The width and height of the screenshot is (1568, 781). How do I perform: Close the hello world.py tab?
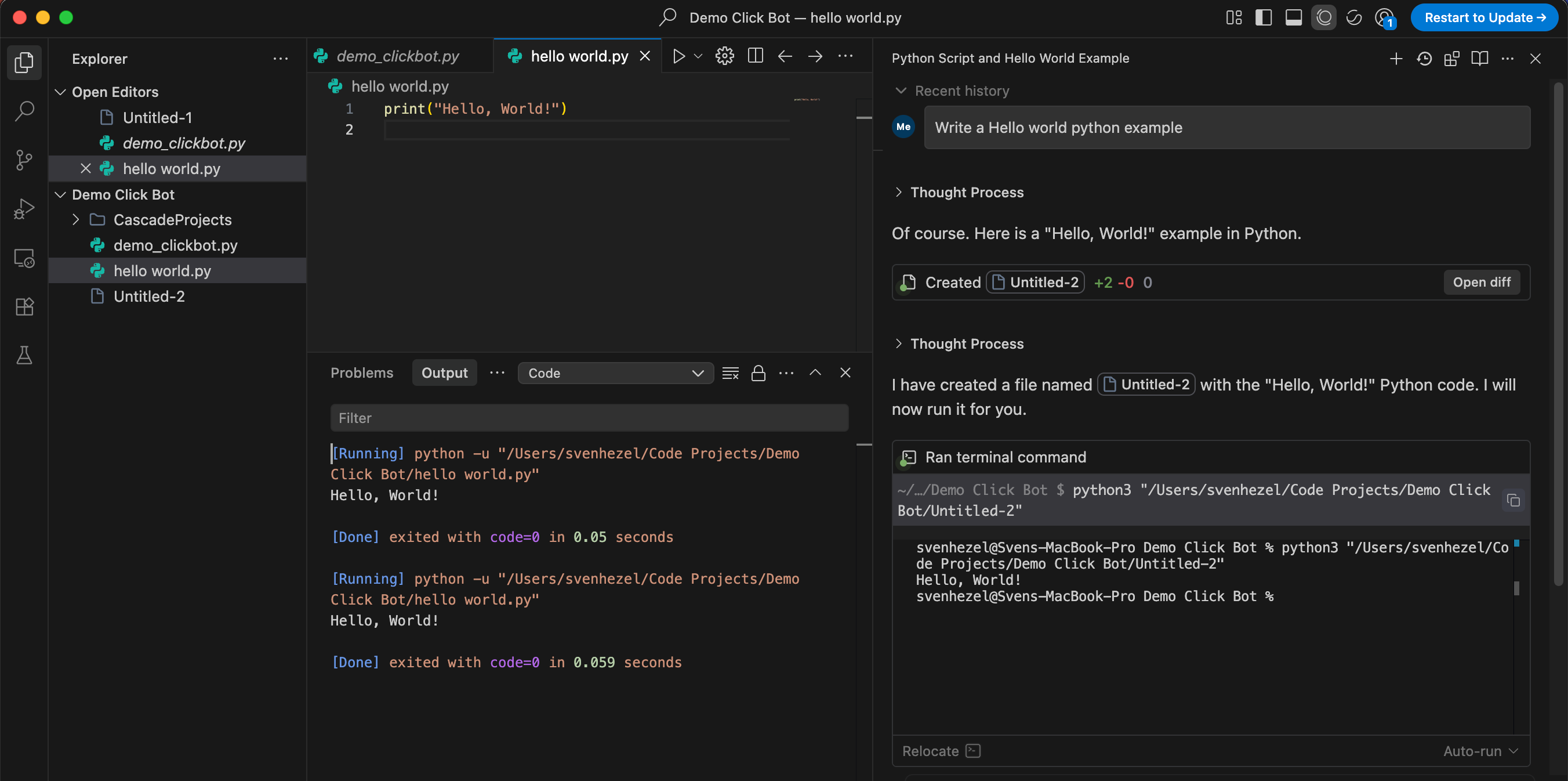click(x=645, y=56)
